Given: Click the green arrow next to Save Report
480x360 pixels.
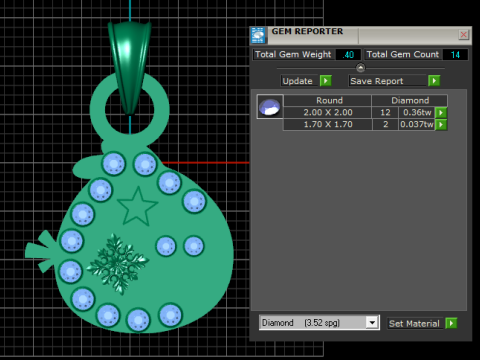Looking at the screenshot, I should [x=434, y=81].
